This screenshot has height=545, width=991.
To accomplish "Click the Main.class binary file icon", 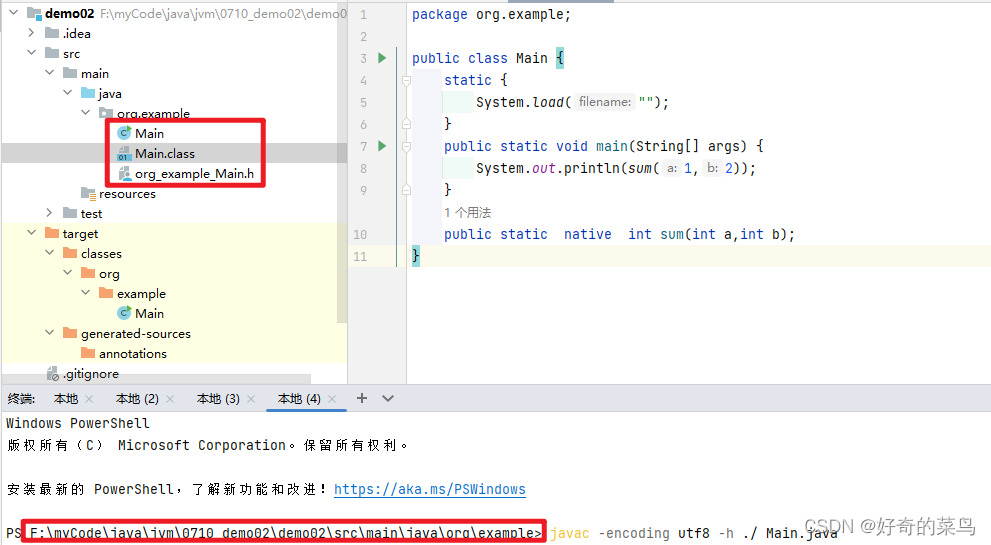I will (x=124, y=154).
